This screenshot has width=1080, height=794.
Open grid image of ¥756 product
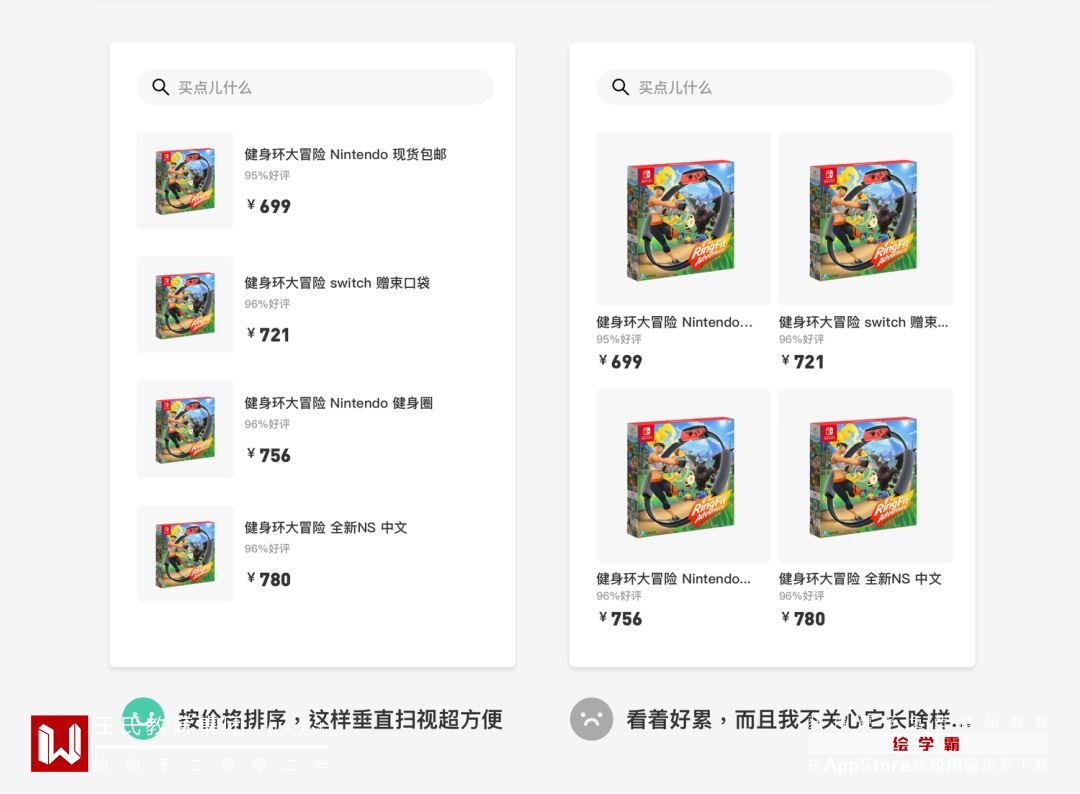683,476
